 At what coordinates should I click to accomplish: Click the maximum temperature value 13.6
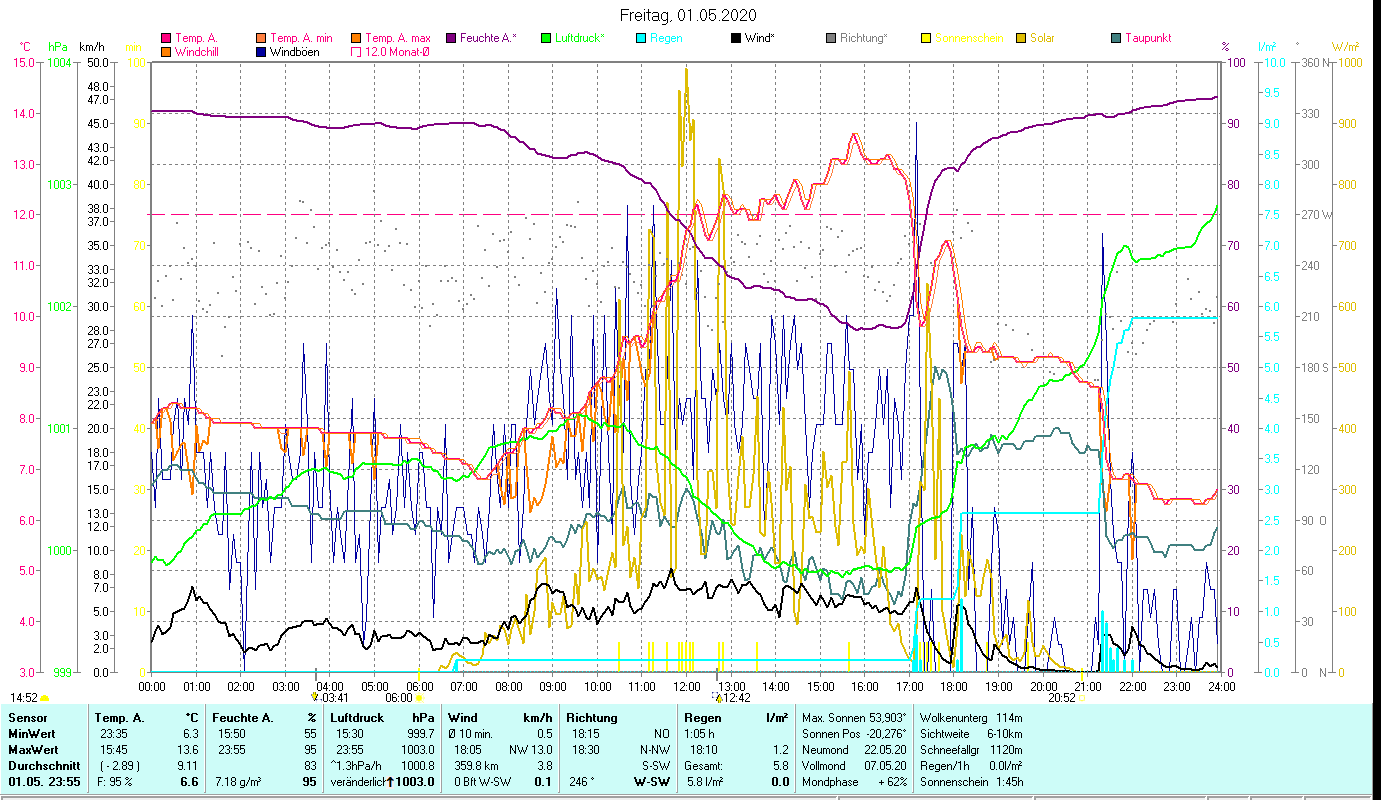187,749
